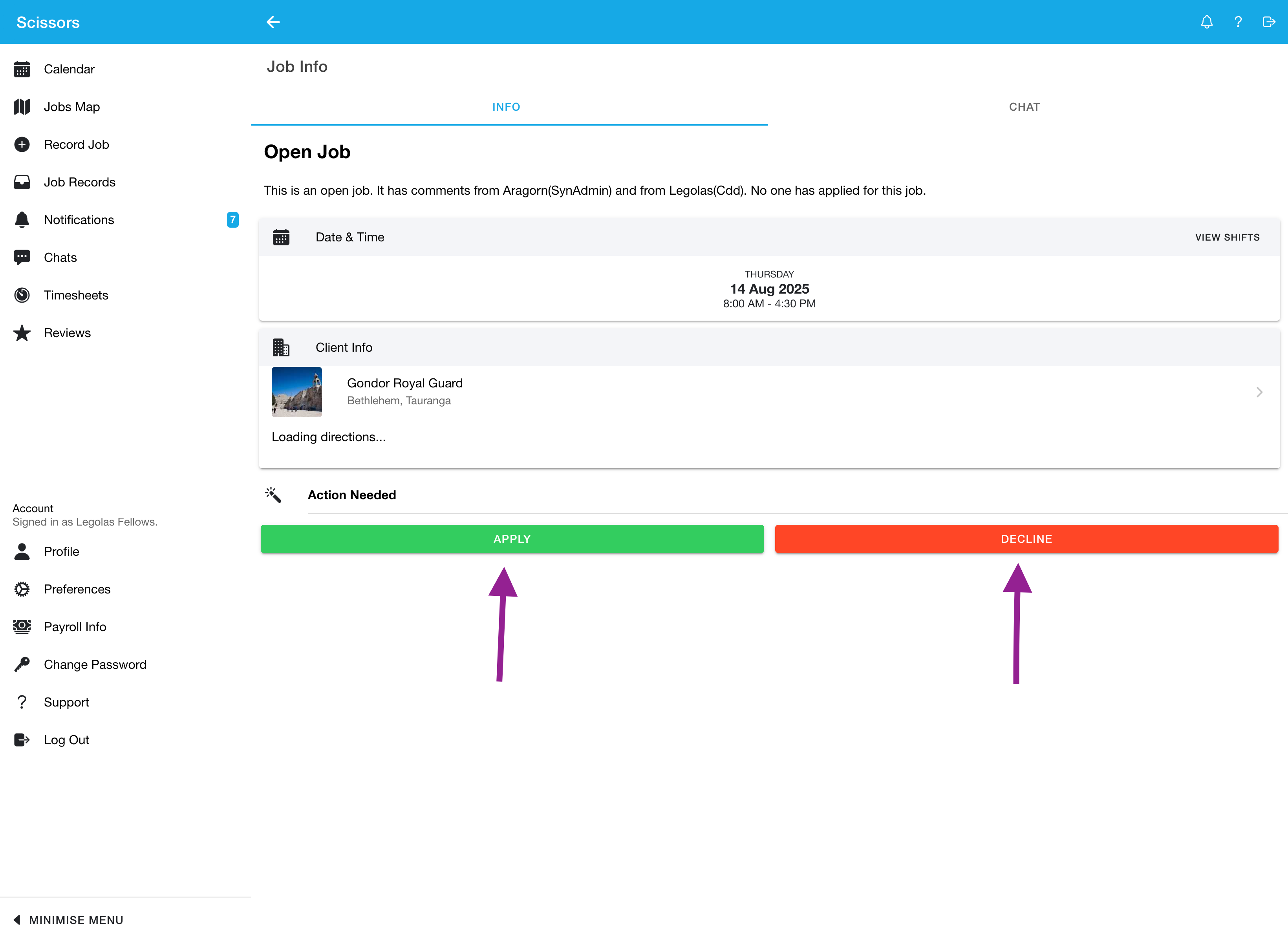Click the help question mark icon
The width and height of the screenshot is (1288, 942).
pos(1238,22)
